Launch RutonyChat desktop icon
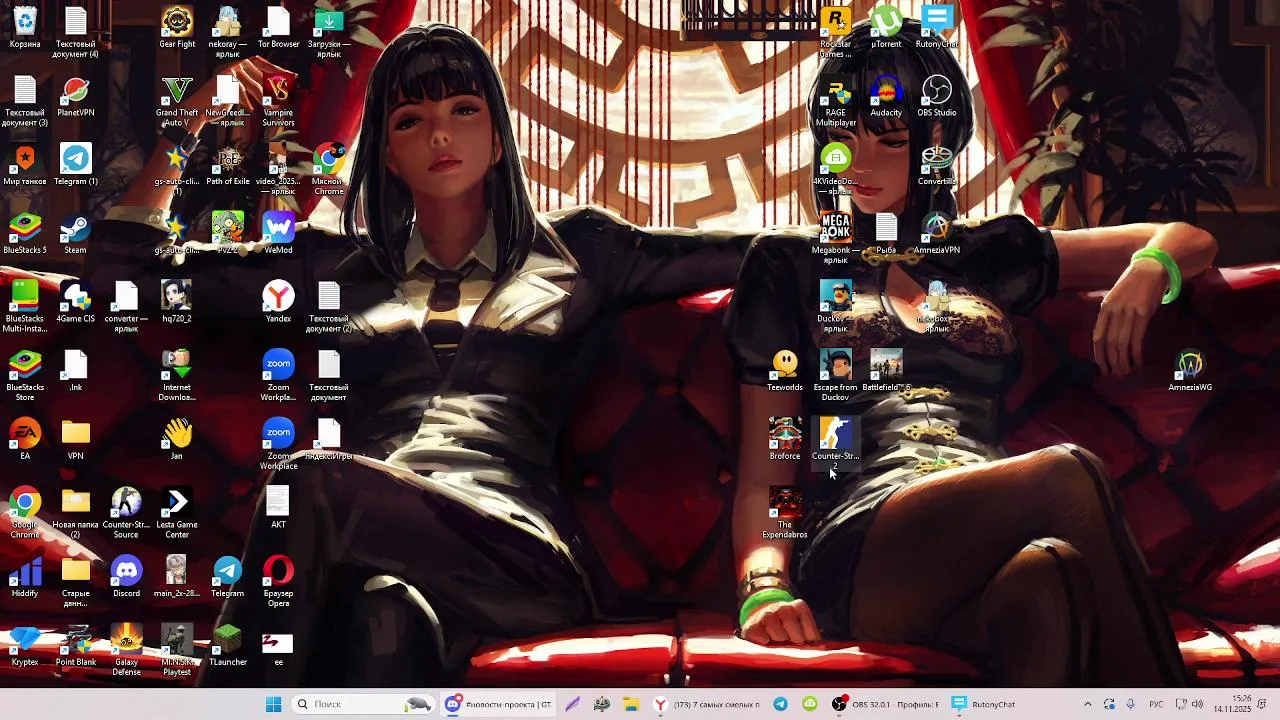The height and width of the screenshot is (720, 1280). (x=937, y=28)
